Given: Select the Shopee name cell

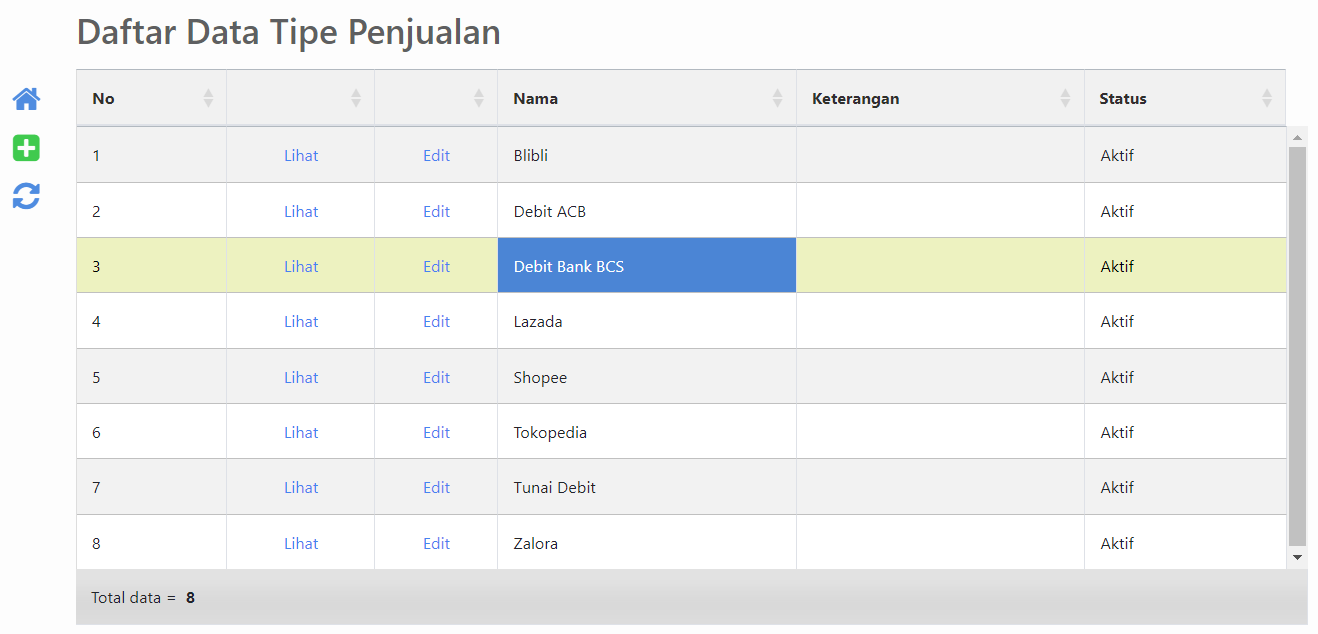Looking at the screenshot, I should tap(647, 377).
